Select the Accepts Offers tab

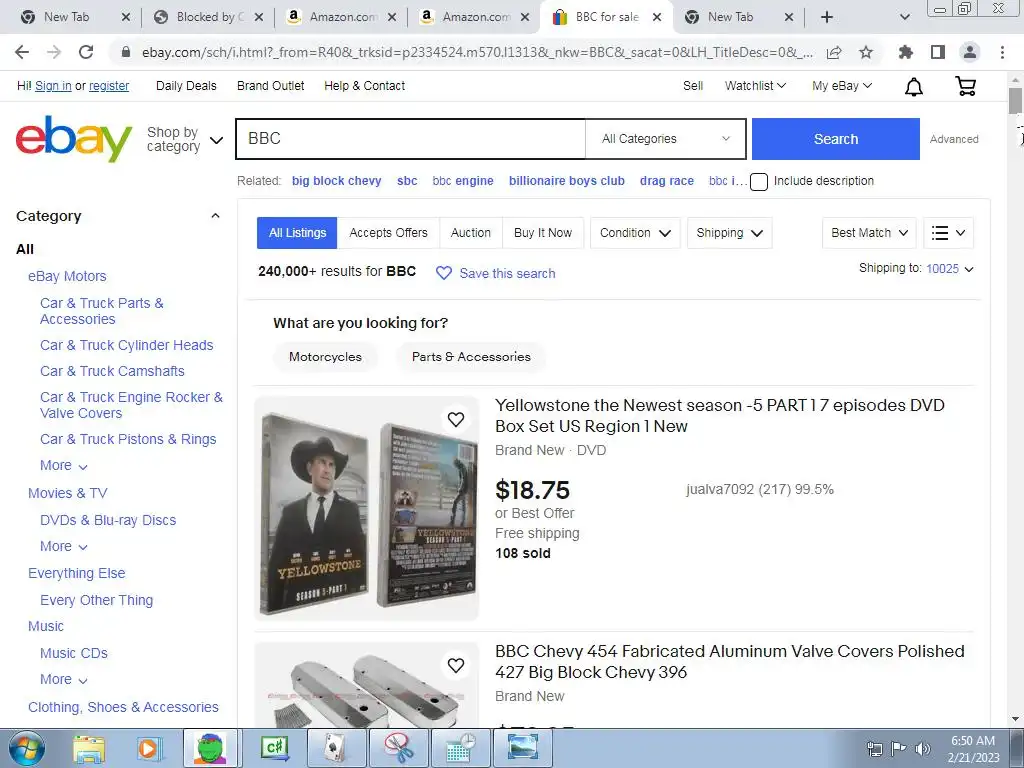pyautogui.click(x=389, y=233)
